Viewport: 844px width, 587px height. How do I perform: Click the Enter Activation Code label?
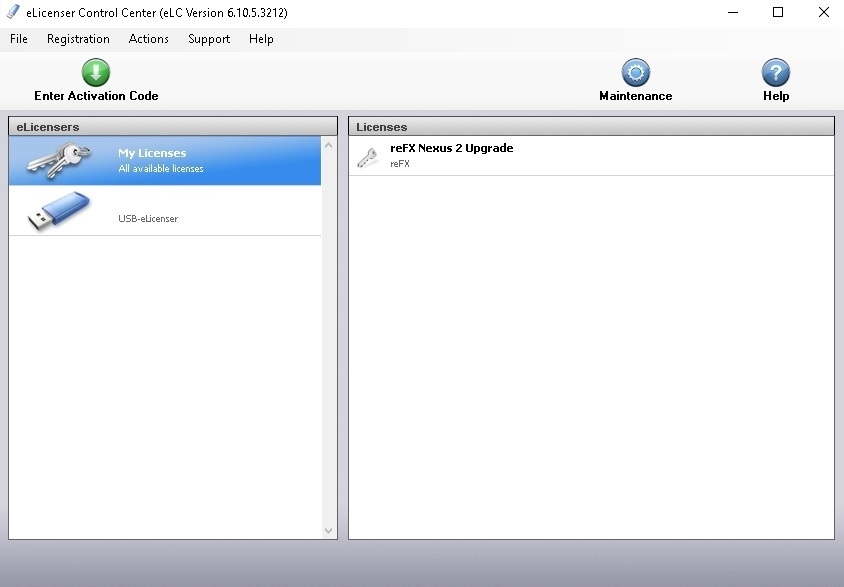96,96
